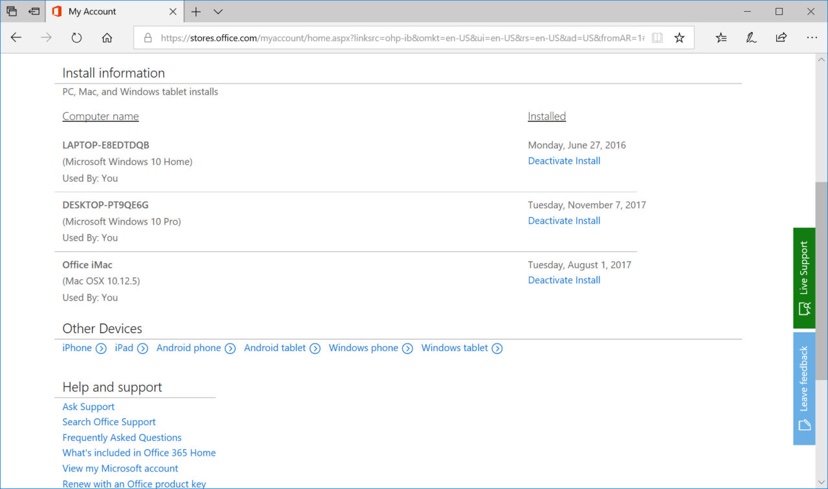828x489 pixels.
Task: Click the browser refresh icon
Action: click(76, 38)
